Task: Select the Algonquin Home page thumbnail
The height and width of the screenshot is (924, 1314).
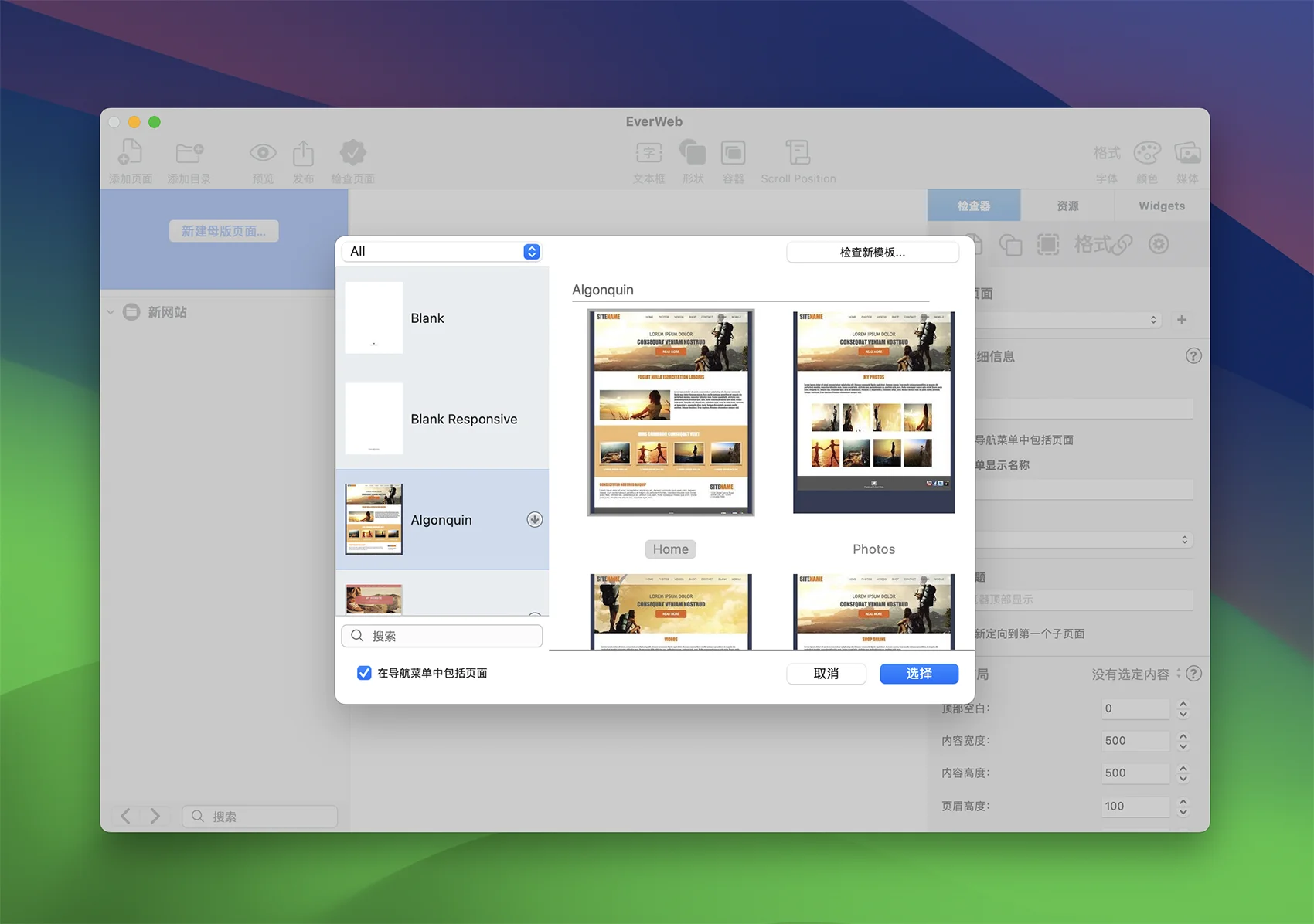Action: click(671, 413)
